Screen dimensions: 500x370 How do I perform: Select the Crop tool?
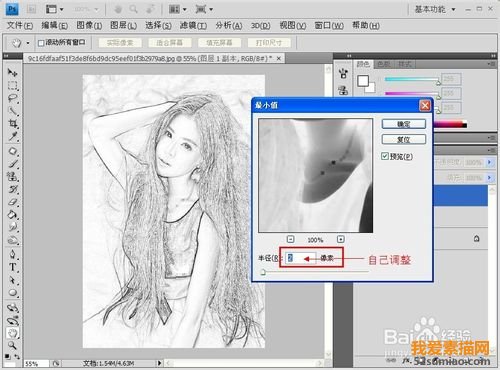[12, 124]
